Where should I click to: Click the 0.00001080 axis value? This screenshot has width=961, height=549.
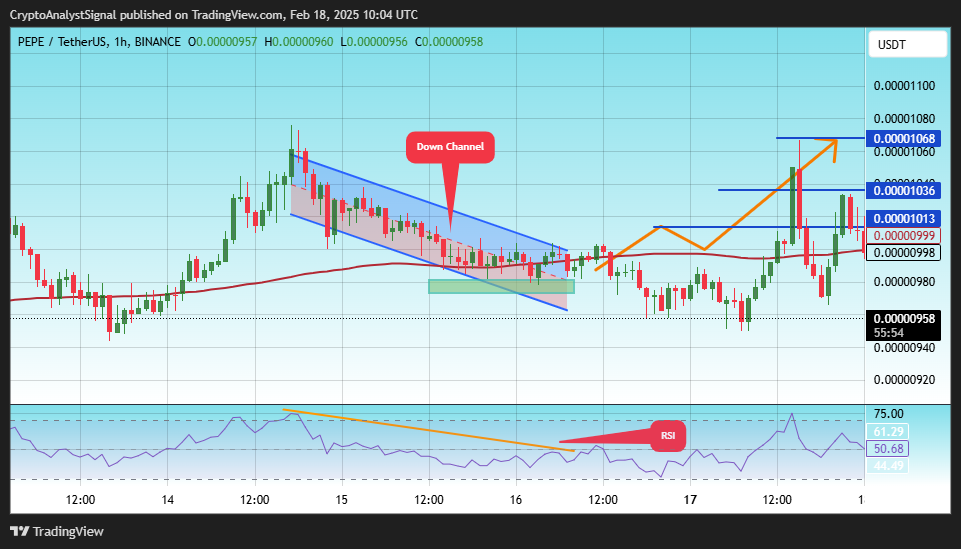click(x=904, y=119)
